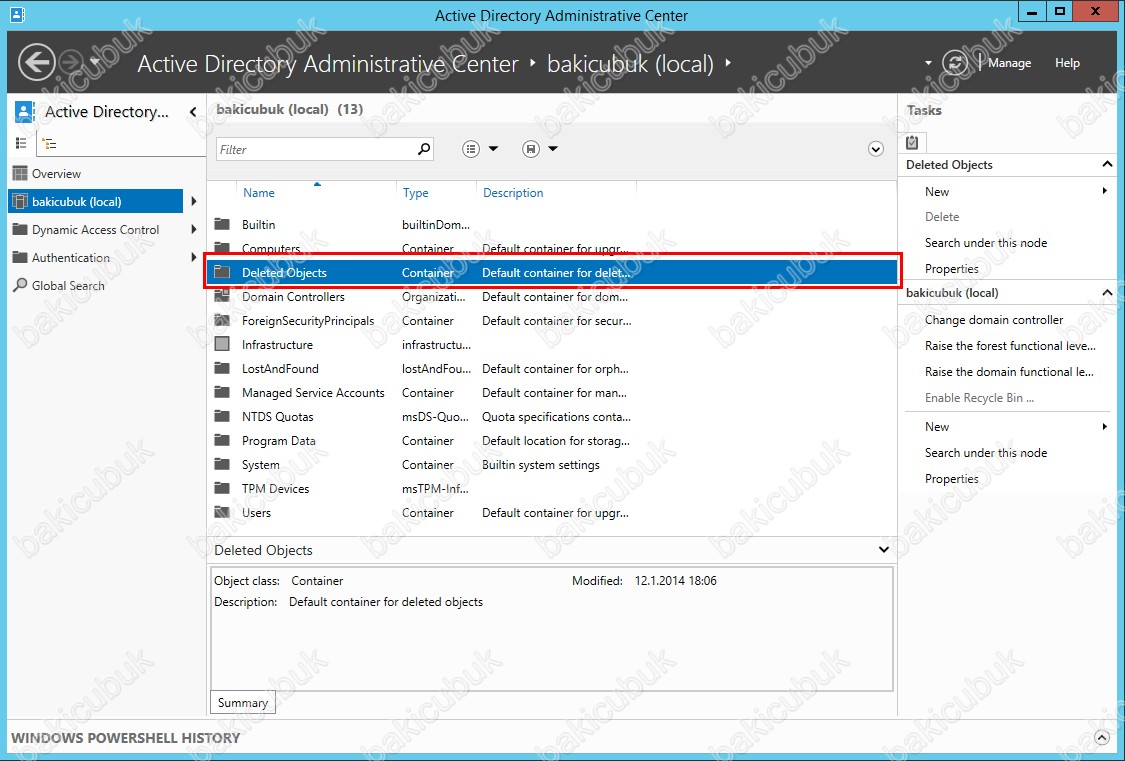Sort by the Type column header

(415, 193)
